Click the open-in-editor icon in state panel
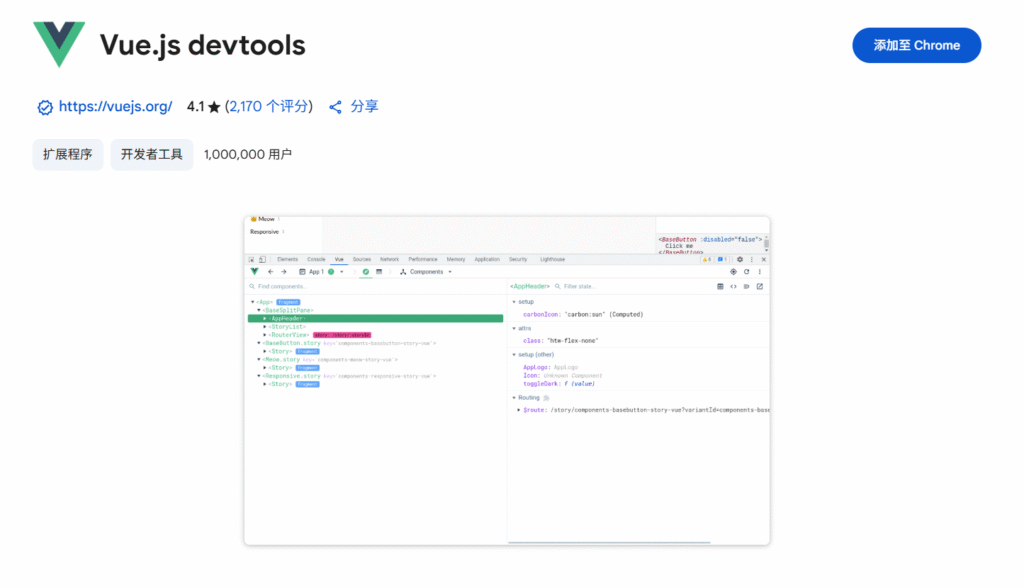Viewport: 1024px width, 588px height. point(760,287)
